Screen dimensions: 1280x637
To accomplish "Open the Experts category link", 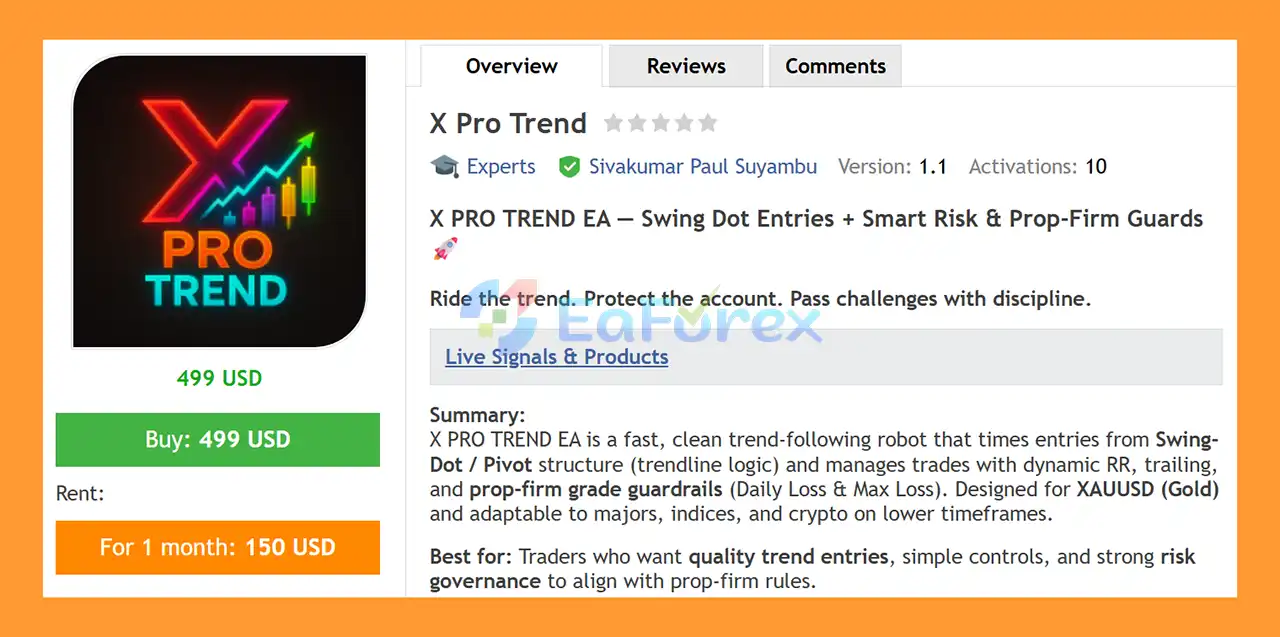I will click(501, 167).
